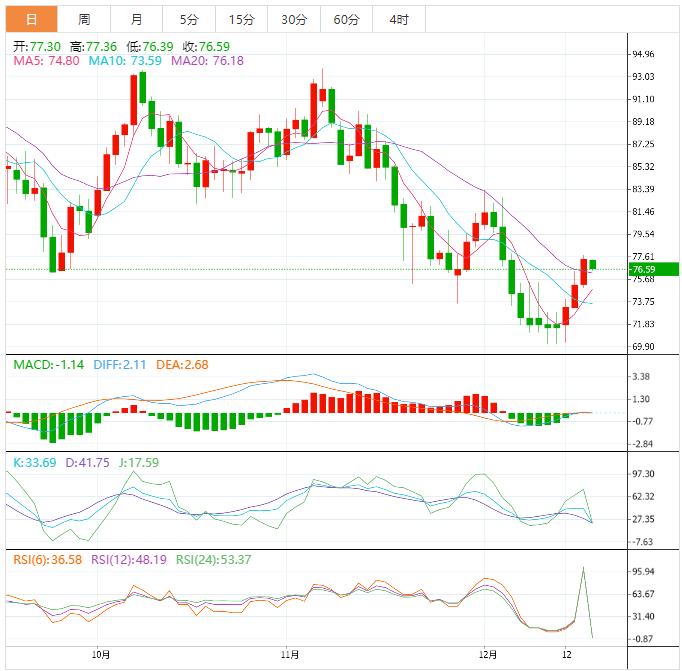Click the MA20: 76.18 indicator label
Screen dimensions: 682x671
point(207,61)
